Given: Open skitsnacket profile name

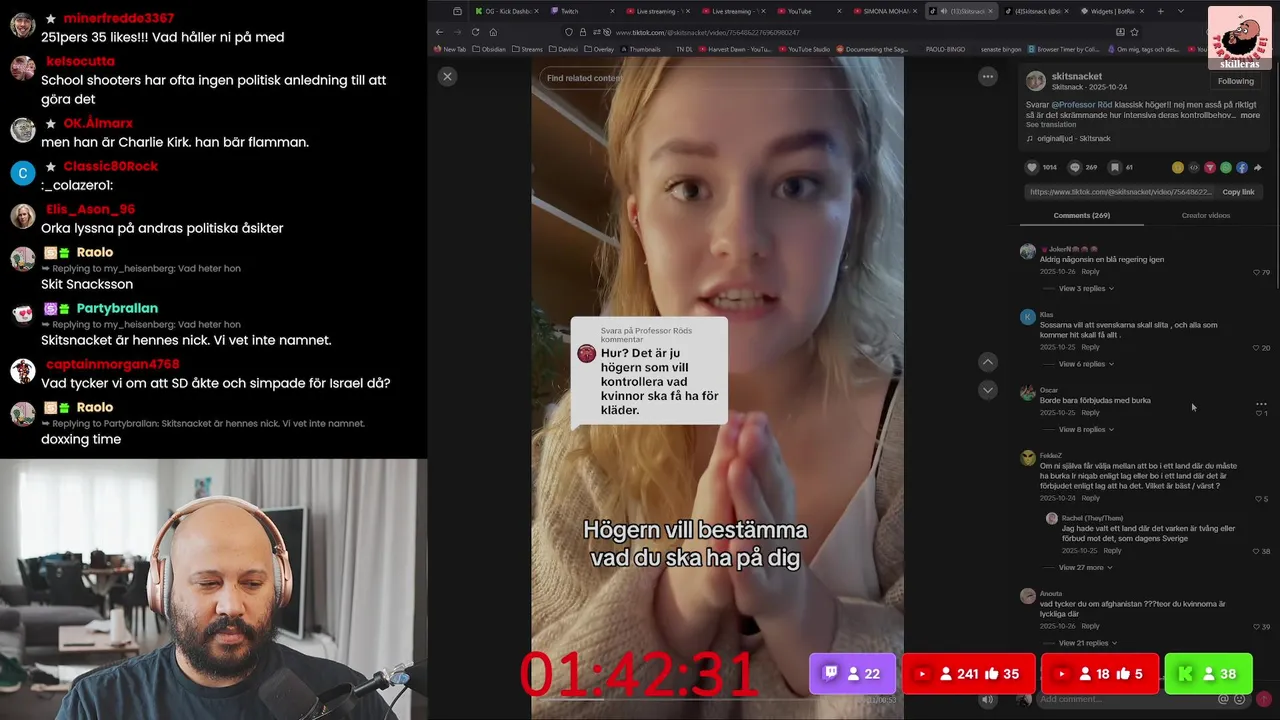Looking at the screenshot, I should point(1077,76).
